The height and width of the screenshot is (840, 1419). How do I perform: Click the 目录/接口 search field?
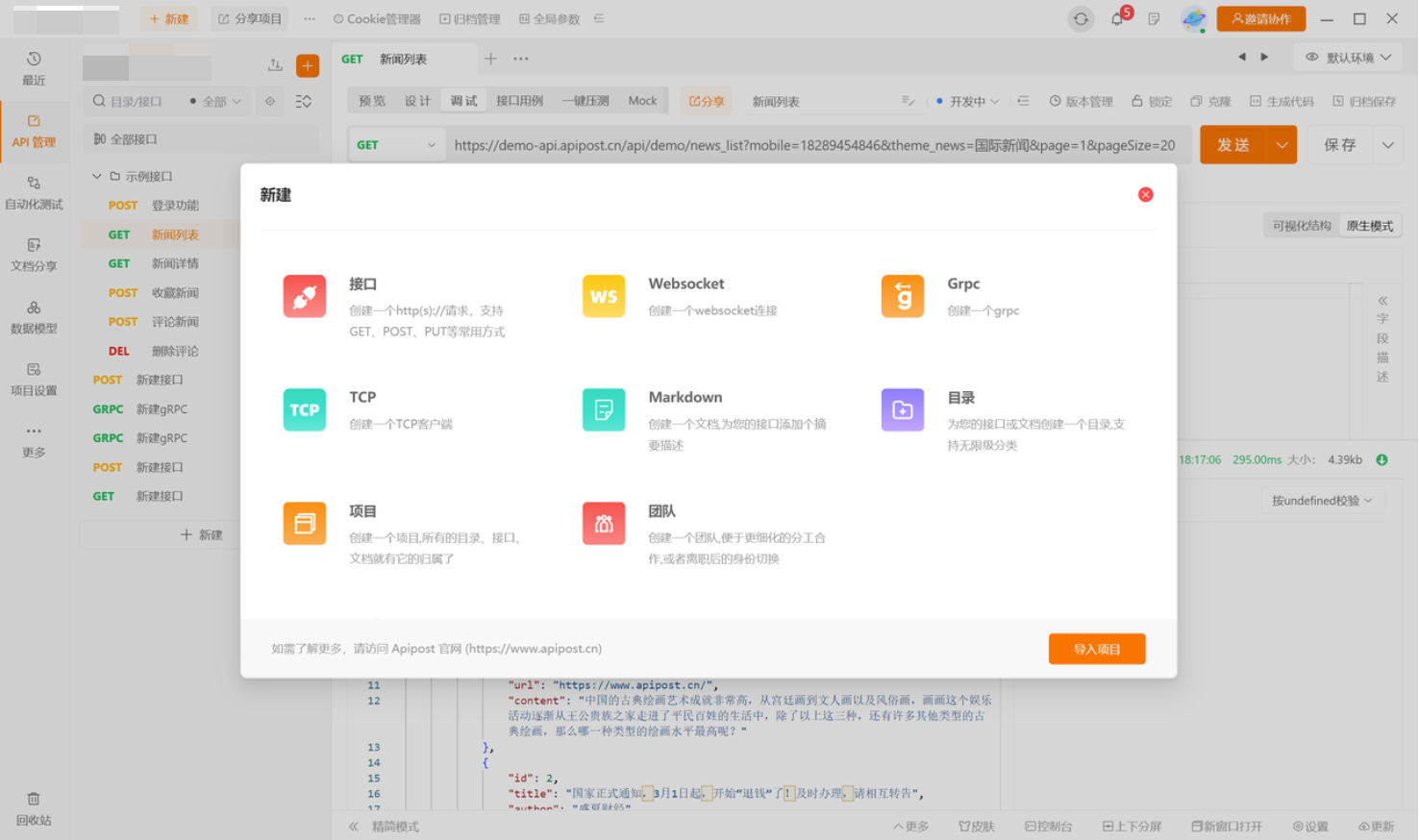[136, 101]
